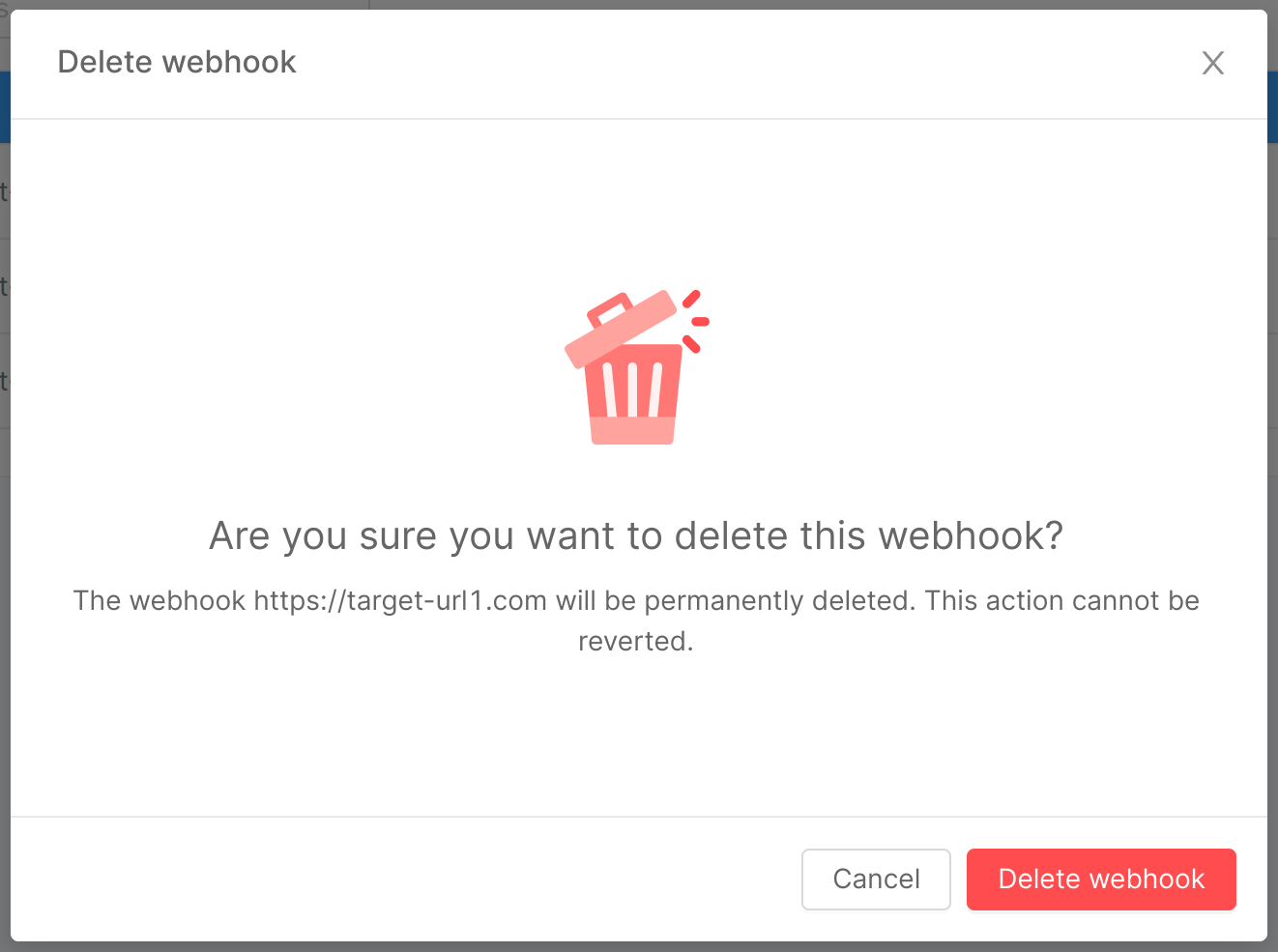Confirm removal with the Delete webhook button

[1101, 879]
